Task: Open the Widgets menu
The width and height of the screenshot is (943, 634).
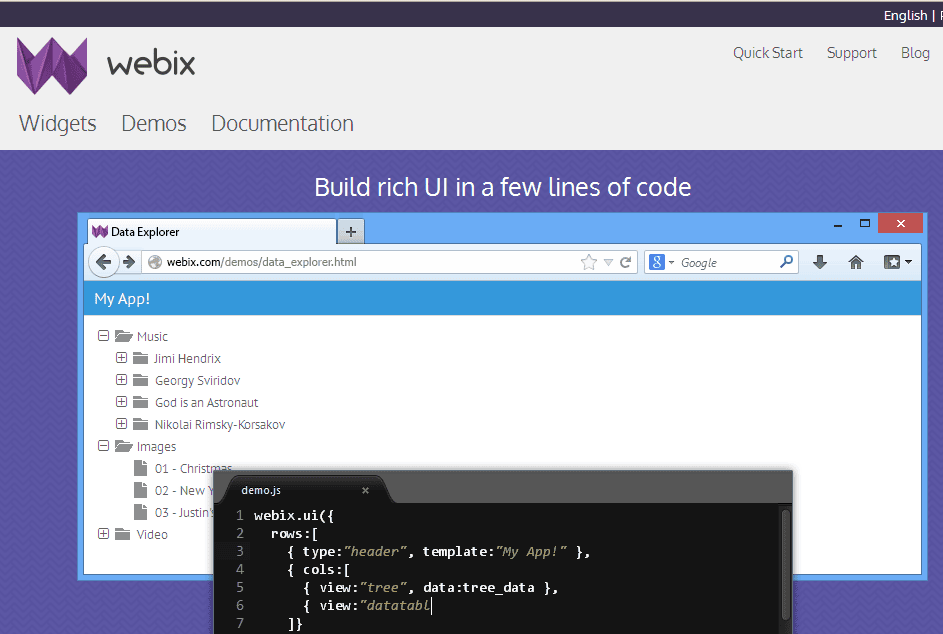Action: (x=58, y=123)
